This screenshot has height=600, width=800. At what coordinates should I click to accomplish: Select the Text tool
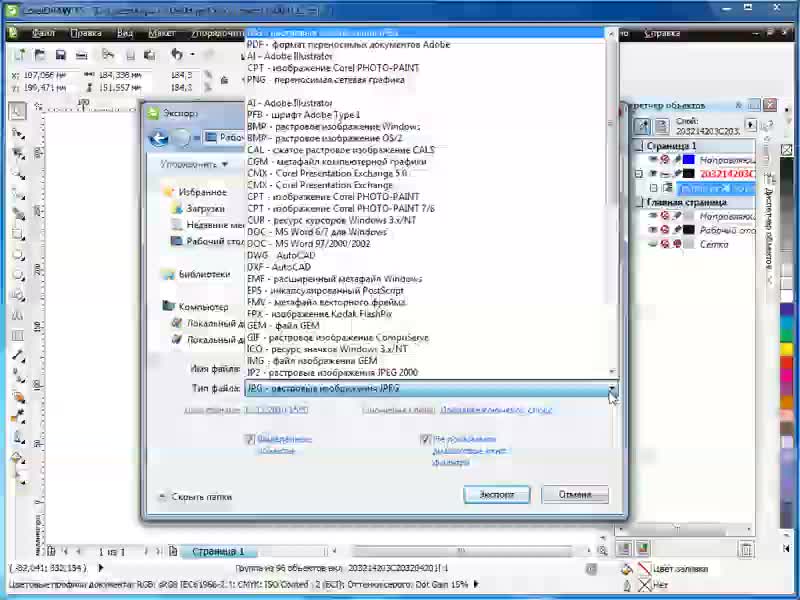pyautogui.click(x=18, y=315)
